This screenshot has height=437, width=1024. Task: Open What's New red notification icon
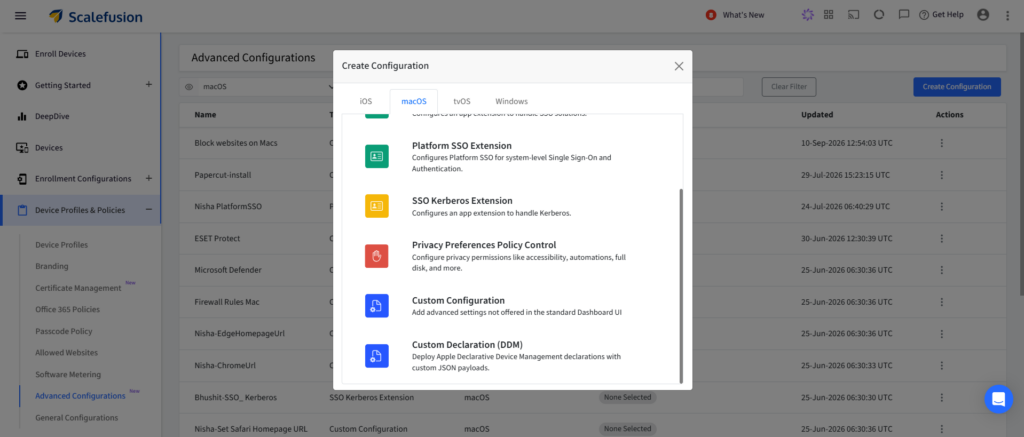coord(711,15)
